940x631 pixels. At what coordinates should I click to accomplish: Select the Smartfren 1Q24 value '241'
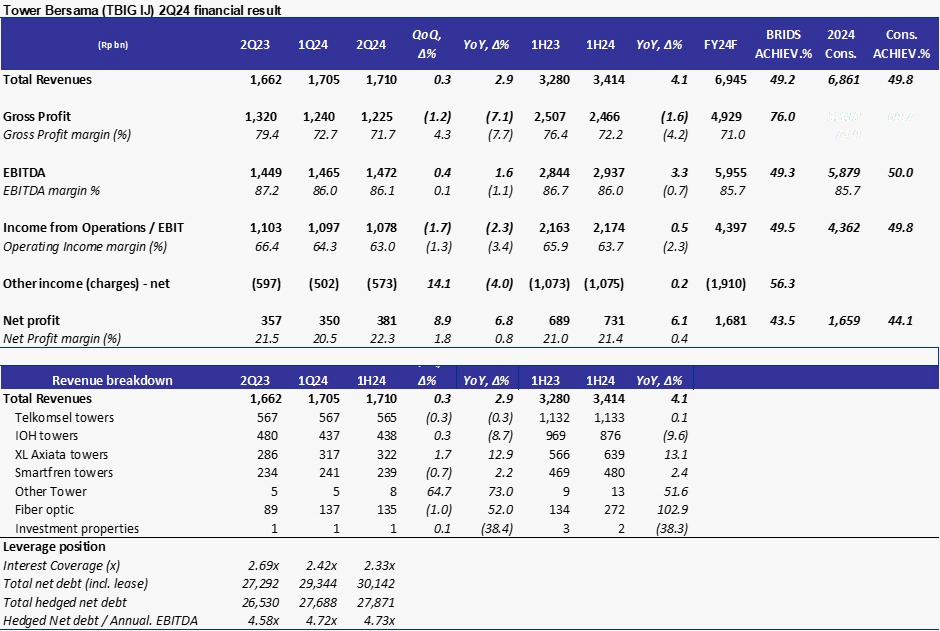click(x=329, y=473)
